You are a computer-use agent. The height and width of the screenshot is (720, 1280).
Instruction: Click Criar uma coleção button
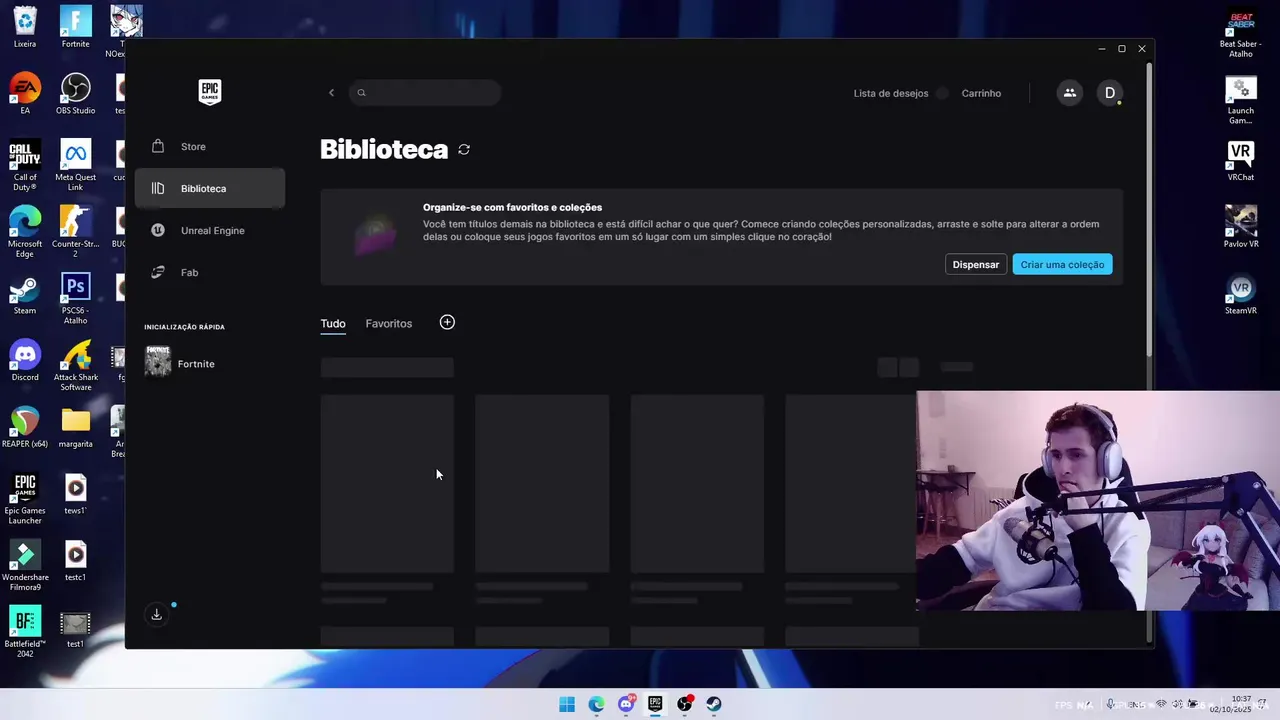coord(1062,265)
